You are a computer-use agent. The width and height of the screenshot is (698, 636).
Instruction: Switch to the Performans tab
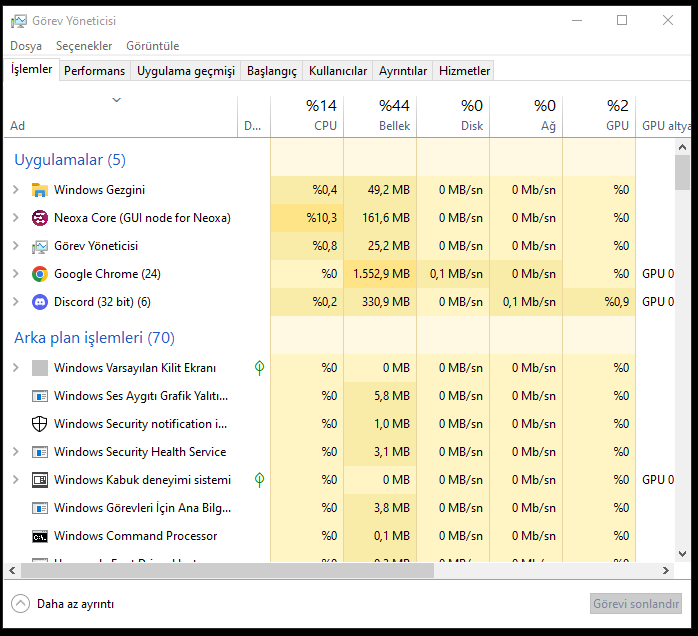tap(95, 71)
